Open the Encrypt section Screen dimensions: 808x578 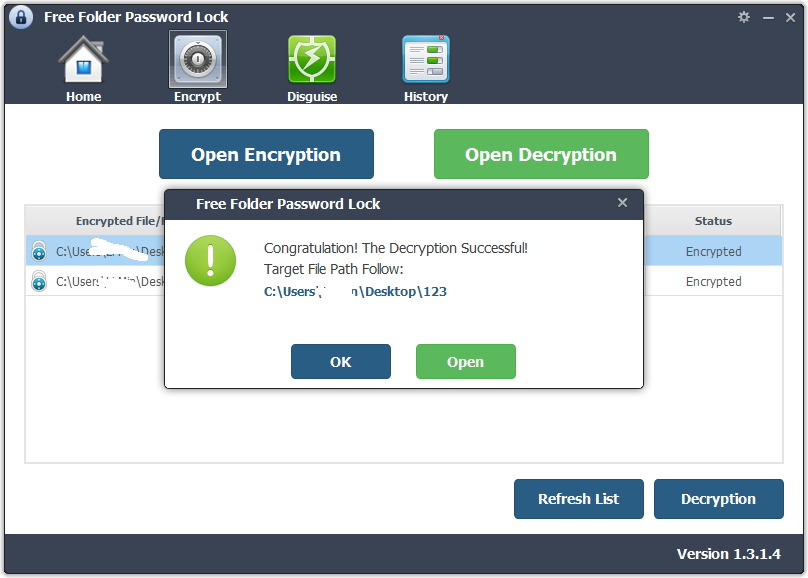(197, 67)
